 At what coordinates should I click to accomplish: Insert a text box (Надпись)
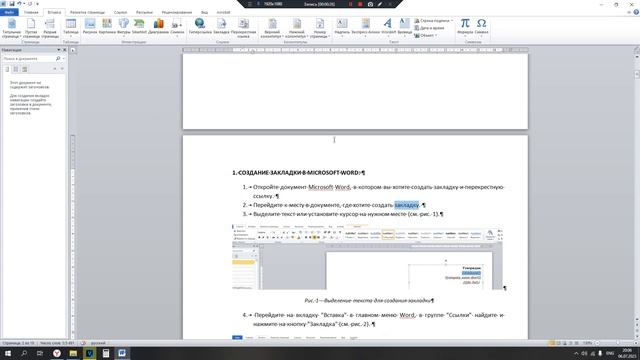tap(342, 27)
